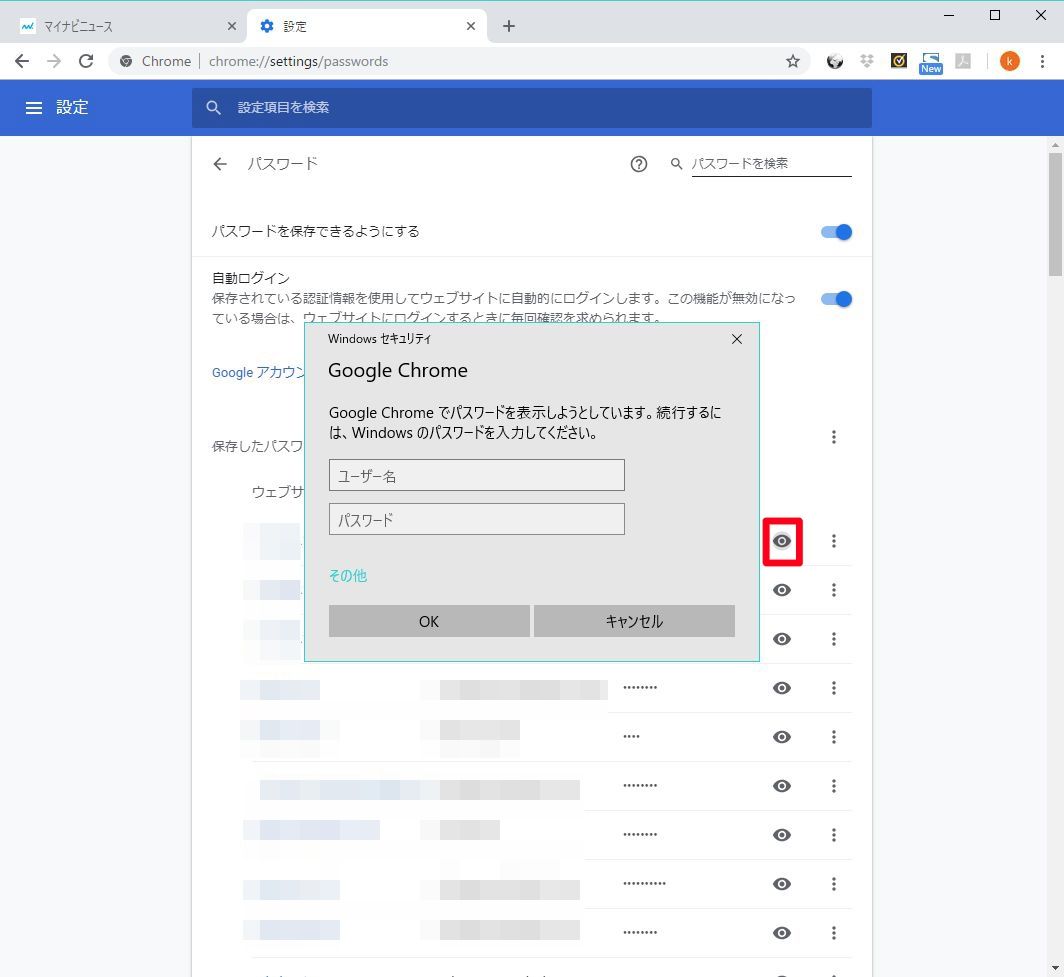
Task: Open the 設定 hamburger menu
Action: click(34, 108)
